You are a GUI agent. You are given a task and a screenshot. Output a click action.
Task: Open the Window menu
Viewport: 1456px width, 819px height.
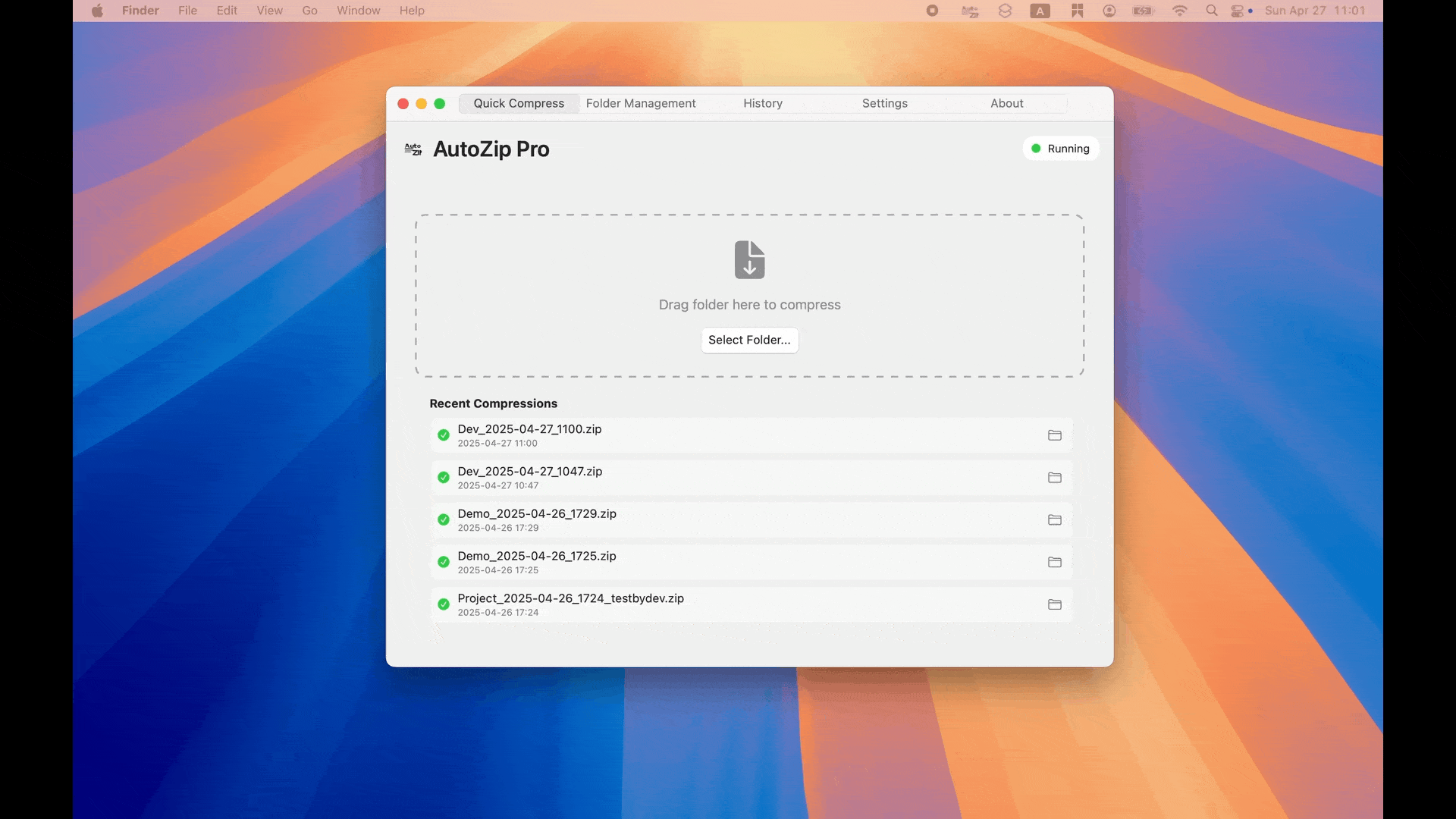click(359, 11)
